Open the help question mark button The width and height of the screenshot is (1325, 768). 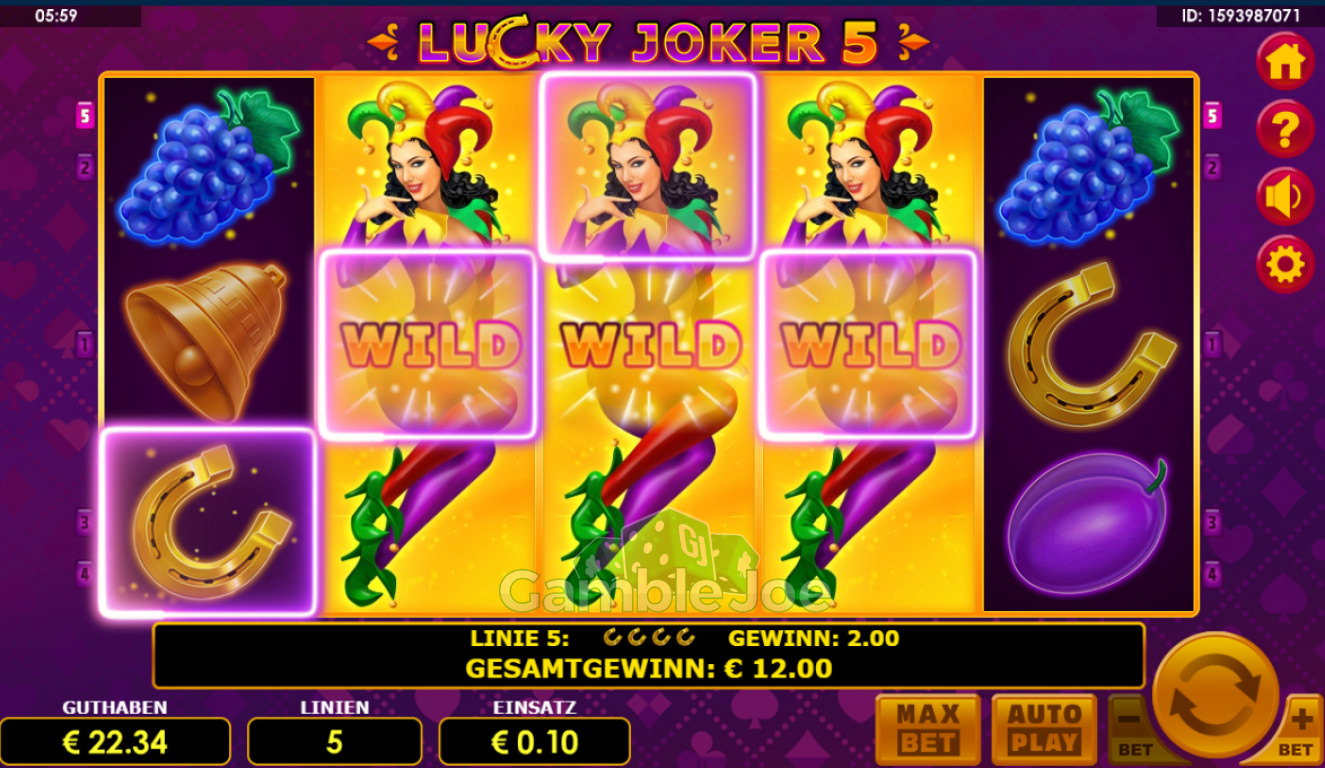pos(1285,129)
